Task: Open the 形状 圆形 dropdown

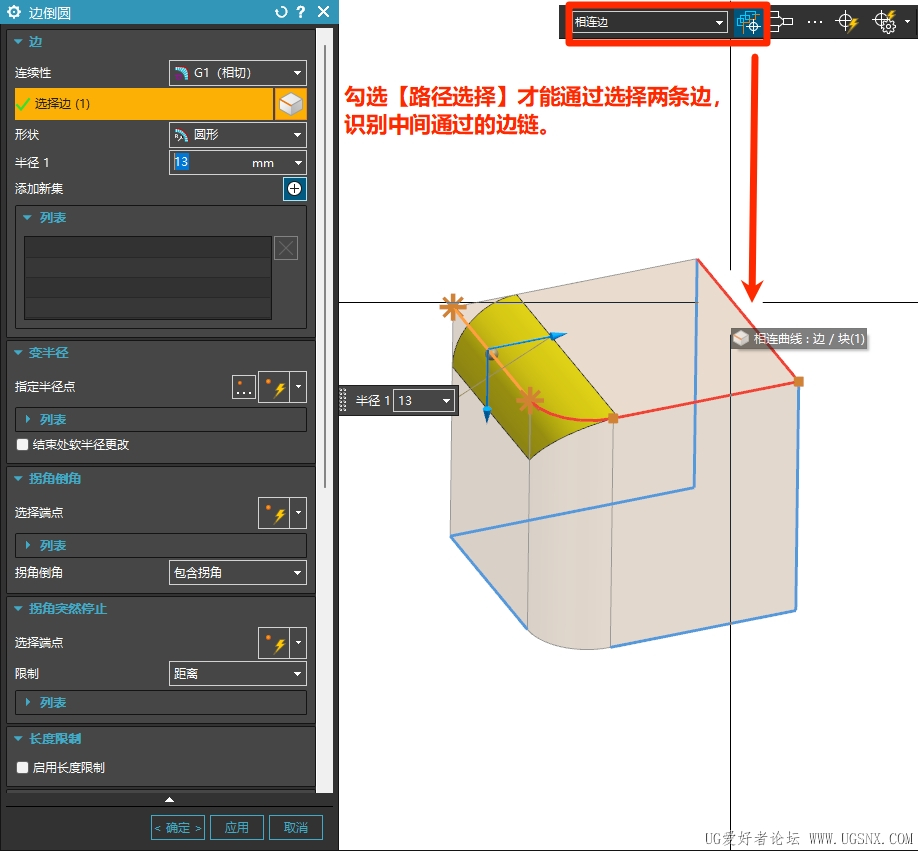Action: (238, 135)
